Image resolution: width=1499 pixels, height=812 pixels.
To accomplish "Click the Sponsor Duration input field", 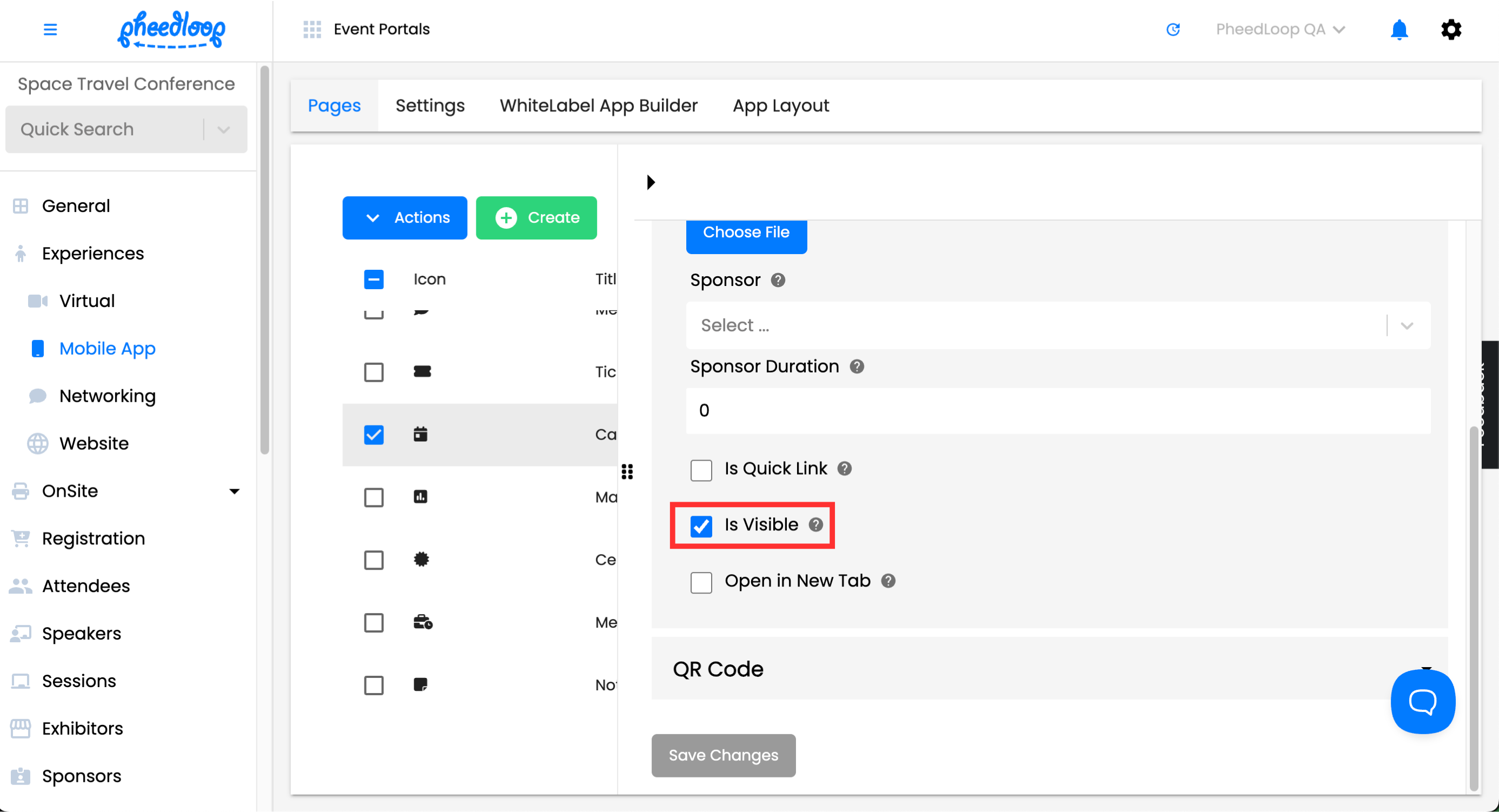I will (1057, 411).
